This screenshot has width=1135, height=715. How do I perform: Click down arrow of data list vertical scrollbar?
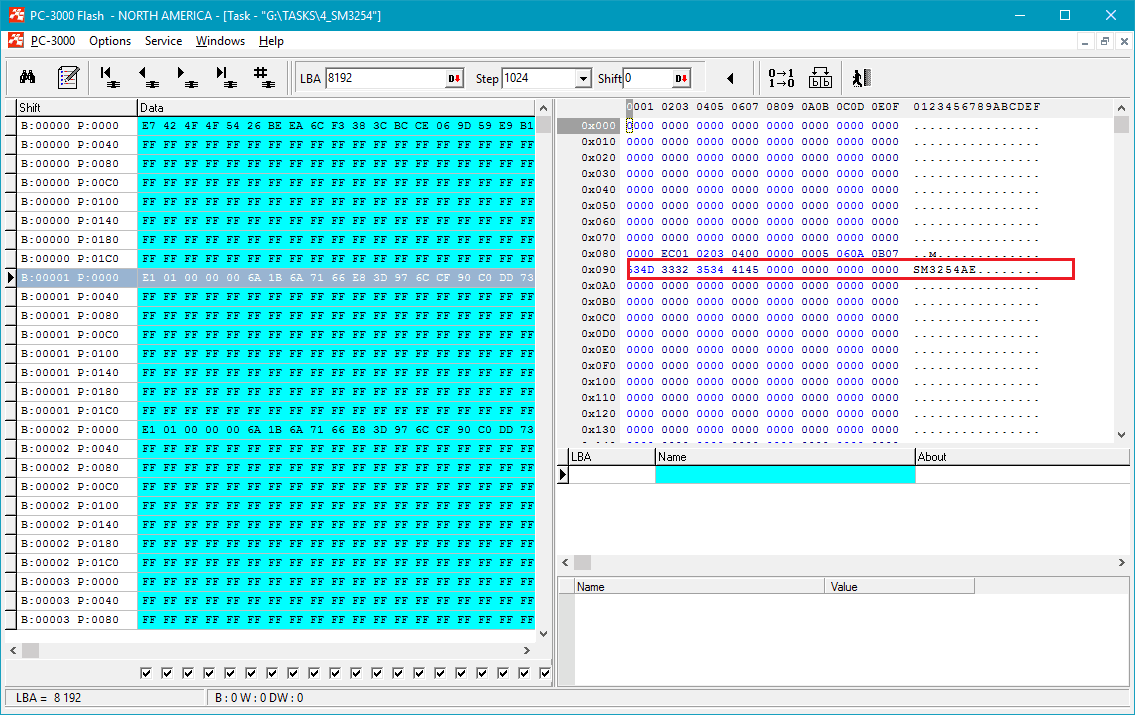point(544,634)
